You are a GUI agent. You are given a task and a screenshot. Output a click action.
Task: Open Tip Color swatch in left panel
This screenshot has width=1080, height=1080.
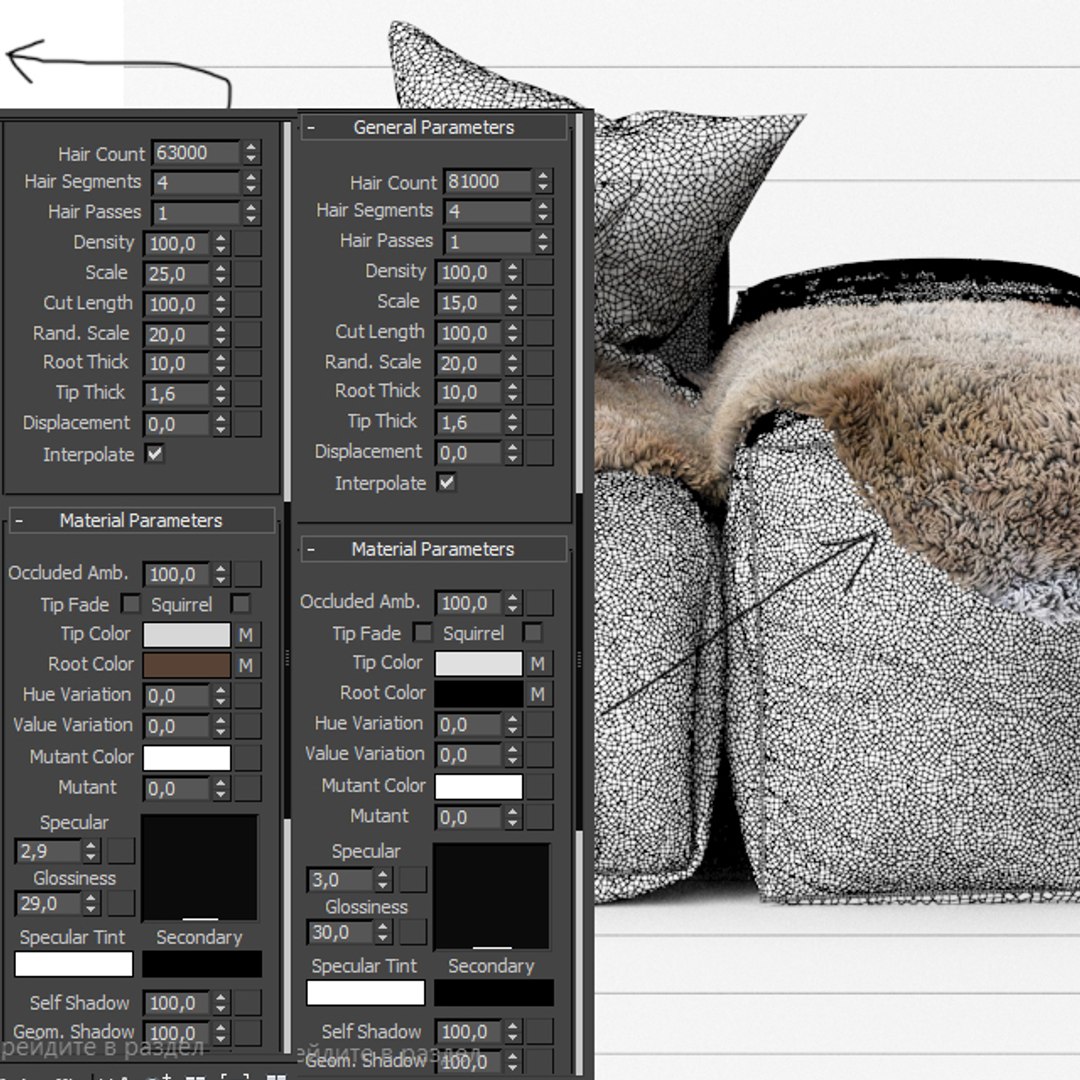coord(187,635)
